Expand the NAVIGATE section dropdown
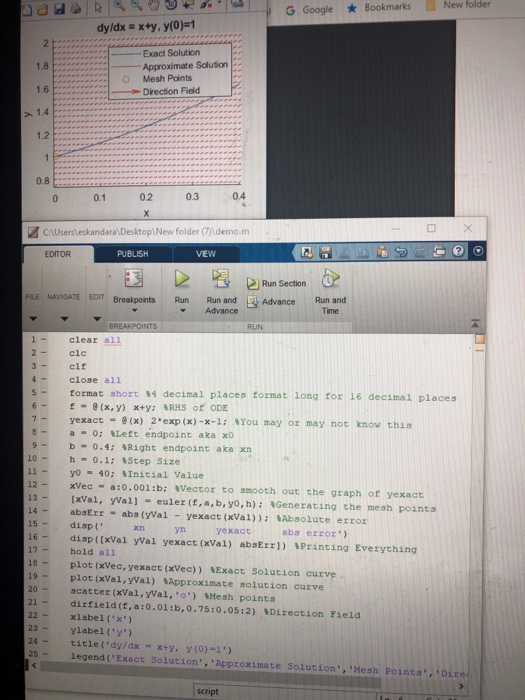The width and height of the screenshot is (525, 700). [x=65, y=319]
